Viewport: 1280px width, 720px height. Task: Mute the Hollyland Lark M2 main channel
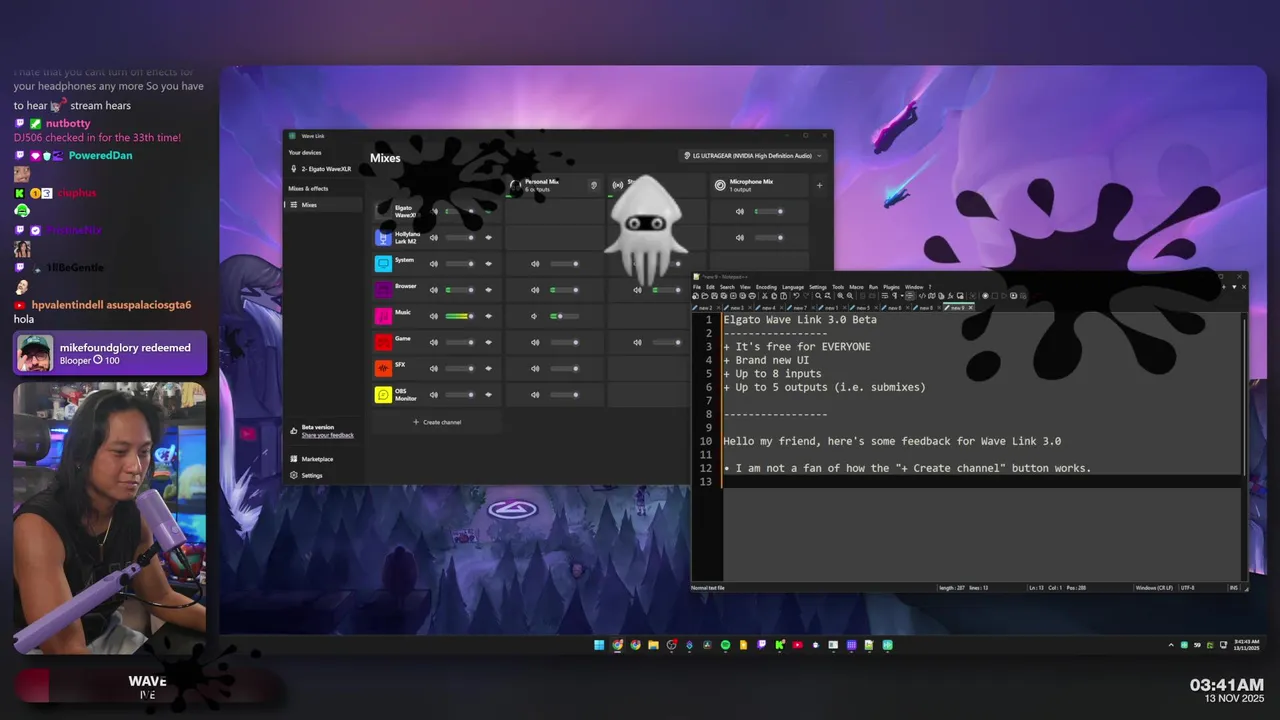(x=433, y=237)
